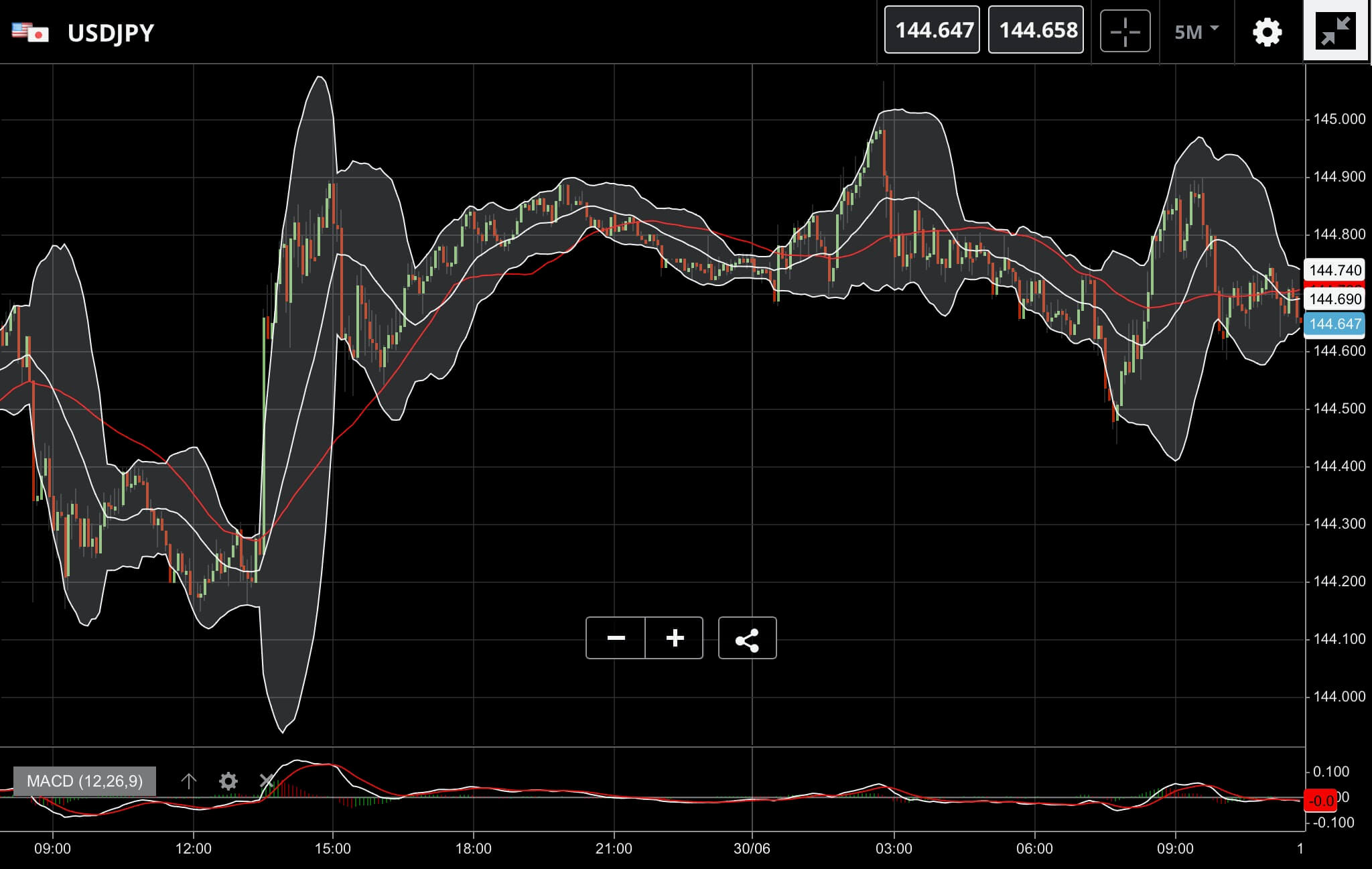The image size is (1372, 869).
Task: Zoom out the chart with minus button
Action: click(x=616, y=638)
